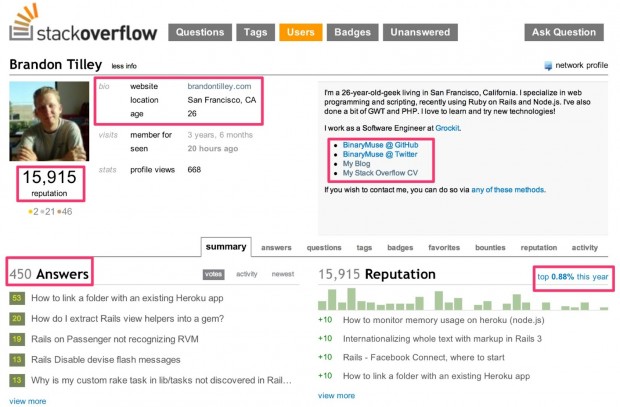Select the summary tab
The image size is (620, 407).
226,247
